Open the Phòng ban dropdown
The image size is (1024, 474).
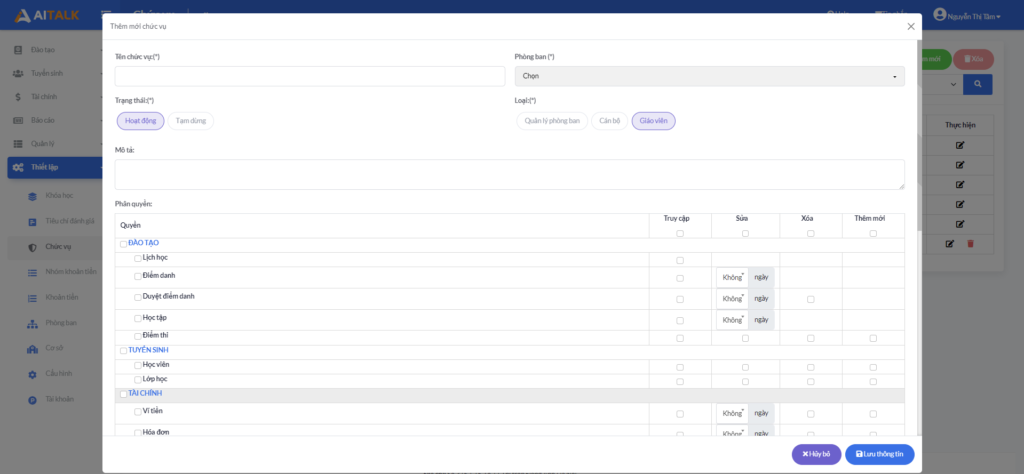(709, 76)
